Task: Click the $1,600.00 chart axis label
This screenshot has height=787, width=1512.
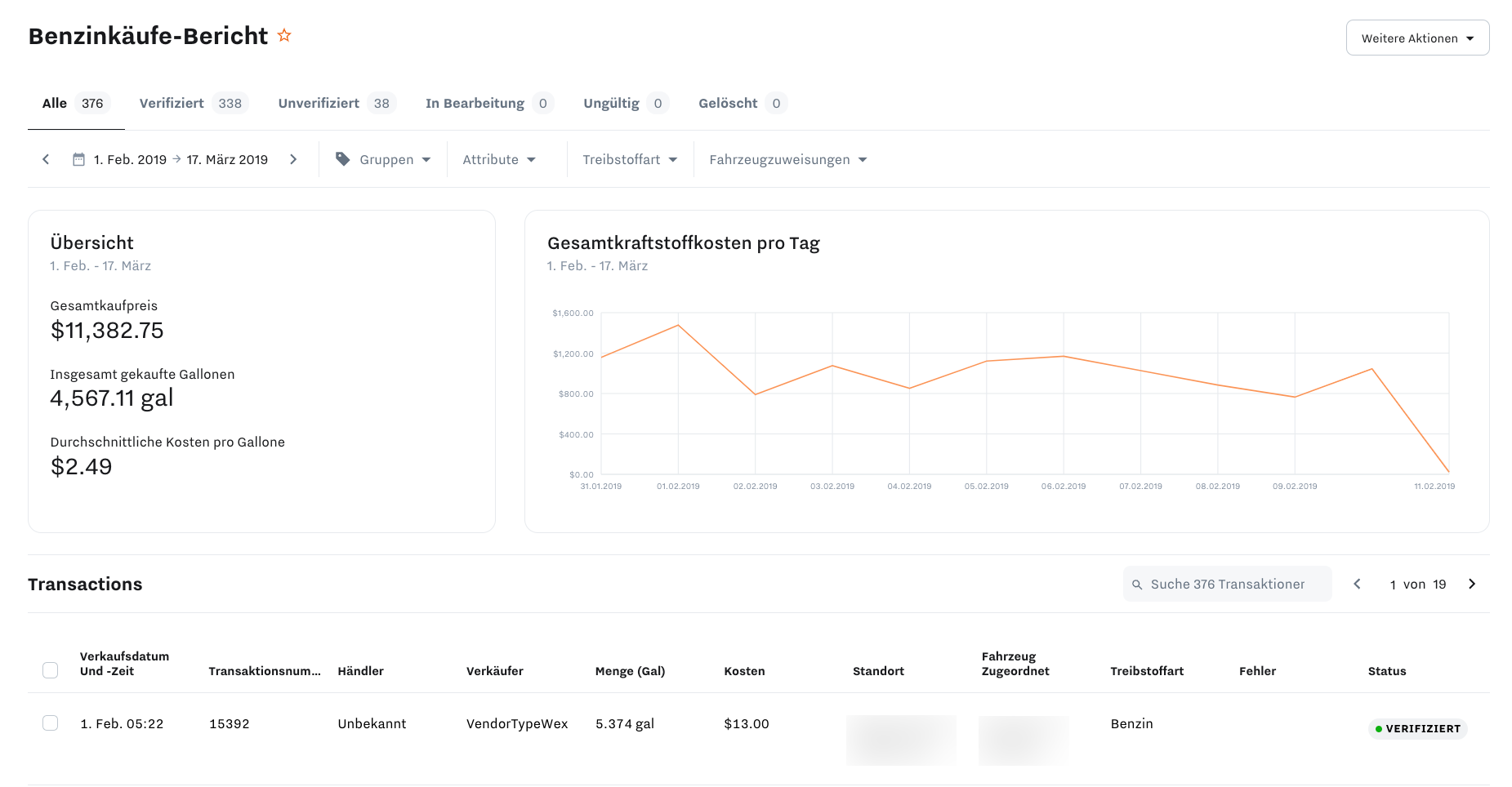Action: (573, 313)
